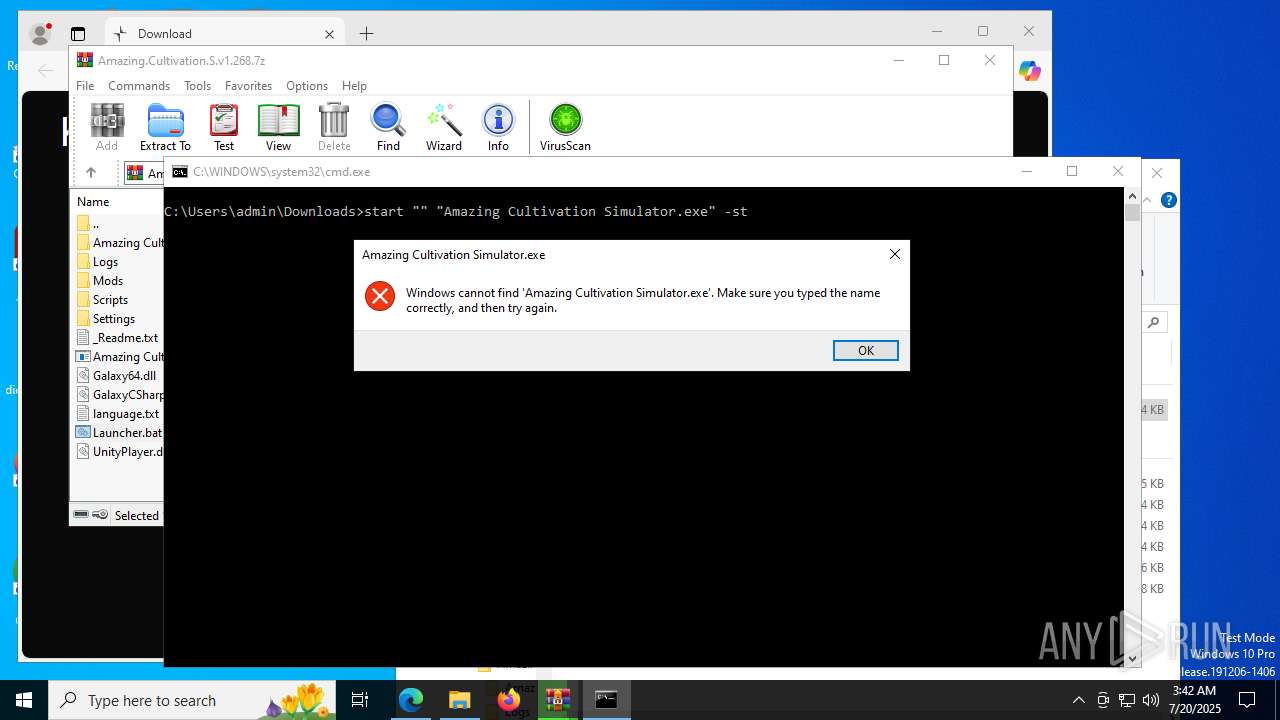
Task: Open the Windows Start menu
Action: tap(24, 700)
